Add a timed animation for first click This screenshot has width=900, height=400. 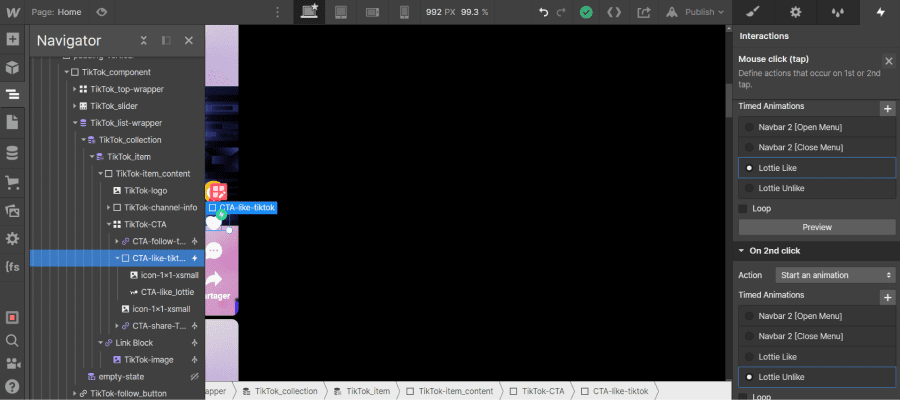point(887,108)
